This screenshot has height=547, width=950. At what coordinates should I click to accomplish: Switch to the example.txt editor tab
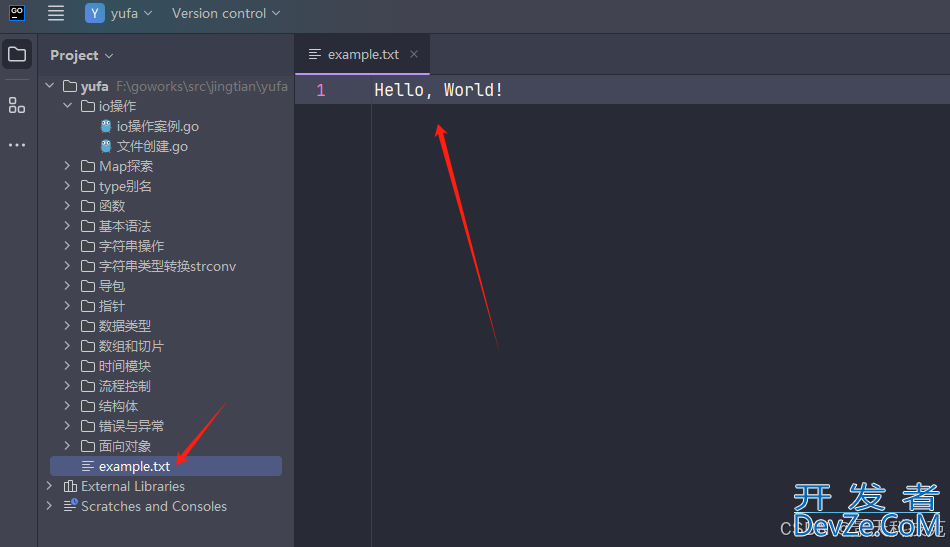pyautogui.click(x=363, y=55)
